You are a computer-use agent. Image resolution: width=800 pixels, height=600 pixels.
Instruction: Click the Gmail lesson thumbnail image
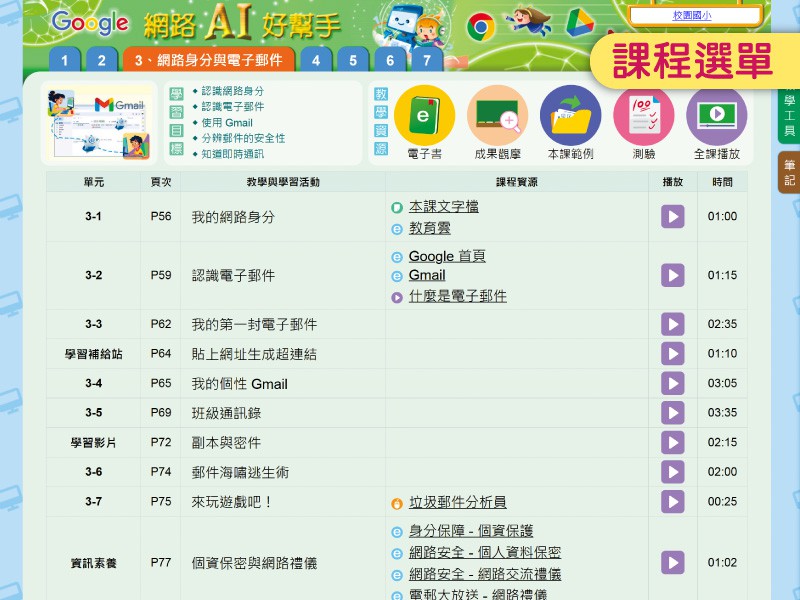97,123
